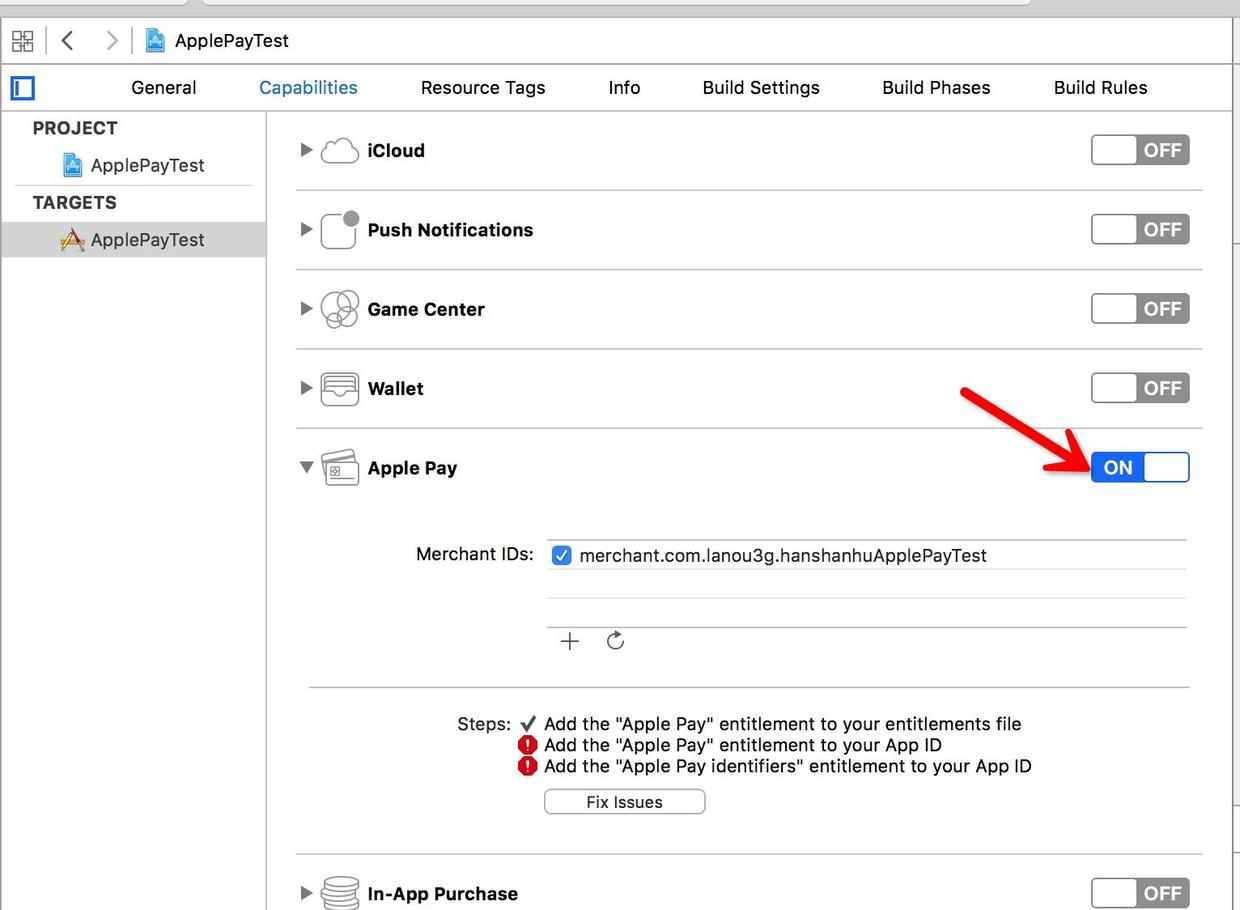
Task: Click error icon for Apple Pay App ID step
Action: pyautogui.click(x=527, y=745)
